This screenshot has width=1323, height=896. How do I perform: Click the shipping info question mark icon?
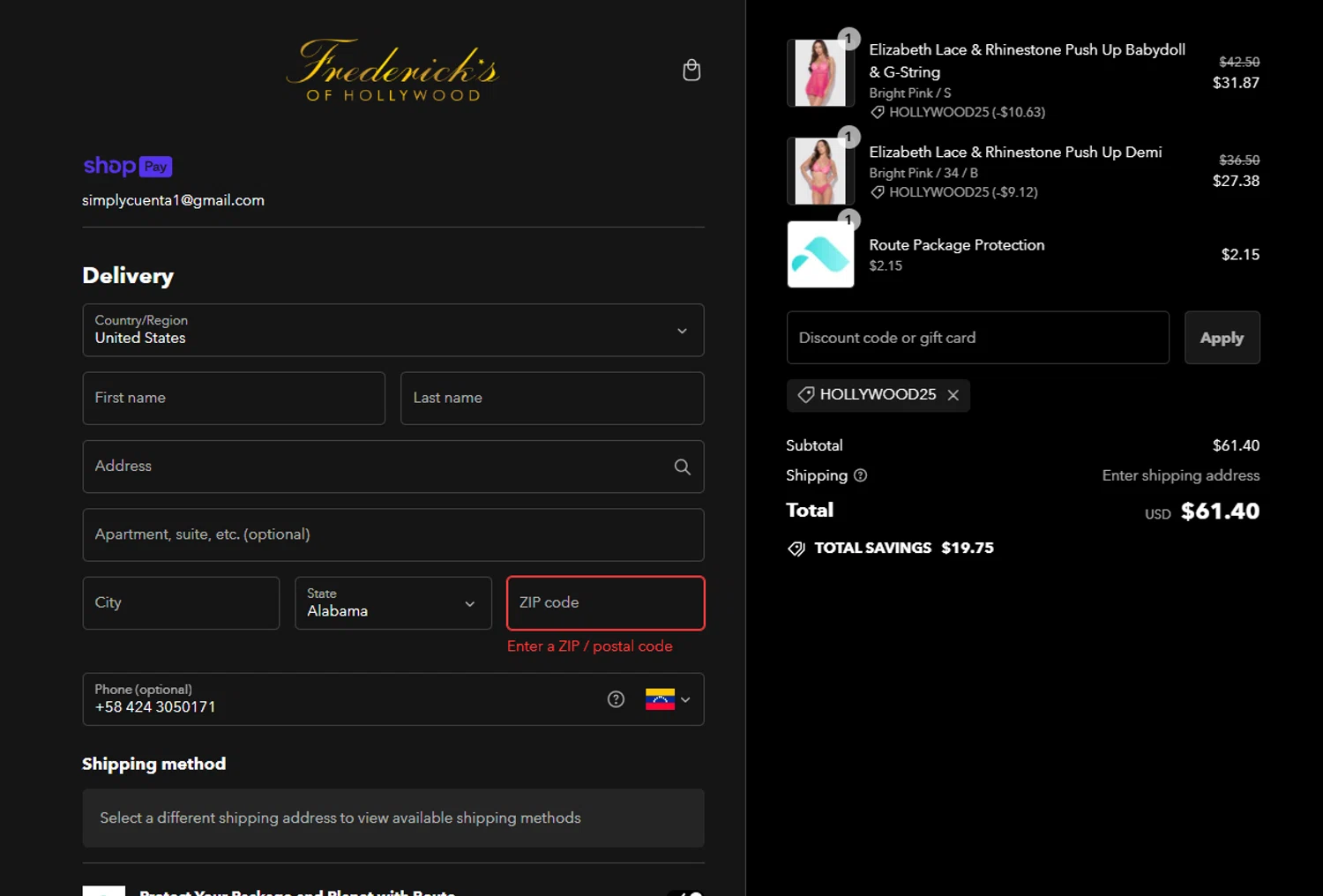point(860,475)
